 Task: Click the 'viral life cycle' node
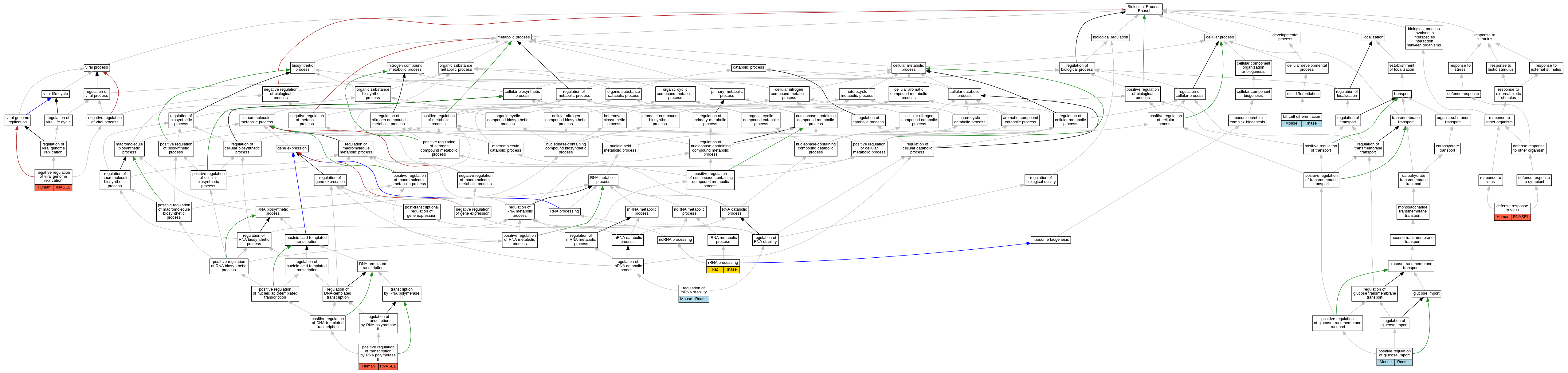point(55,94)
